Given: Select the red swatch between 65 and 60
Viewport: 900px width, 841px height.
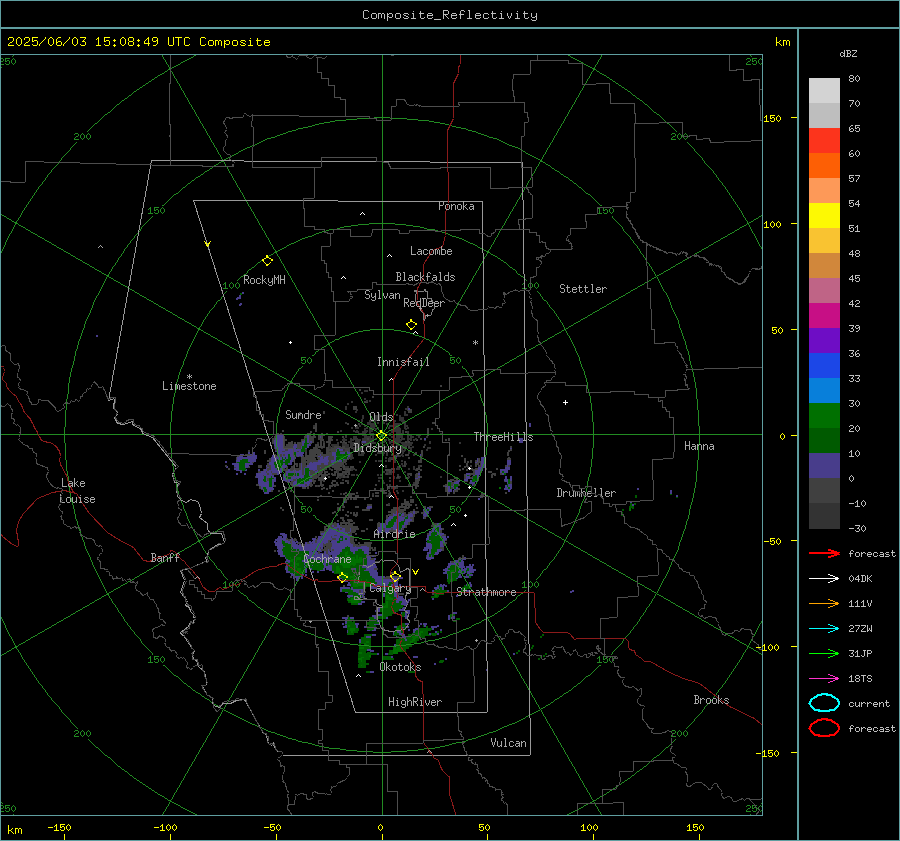Looking at the screenshot, I should (x=824, y=141).
